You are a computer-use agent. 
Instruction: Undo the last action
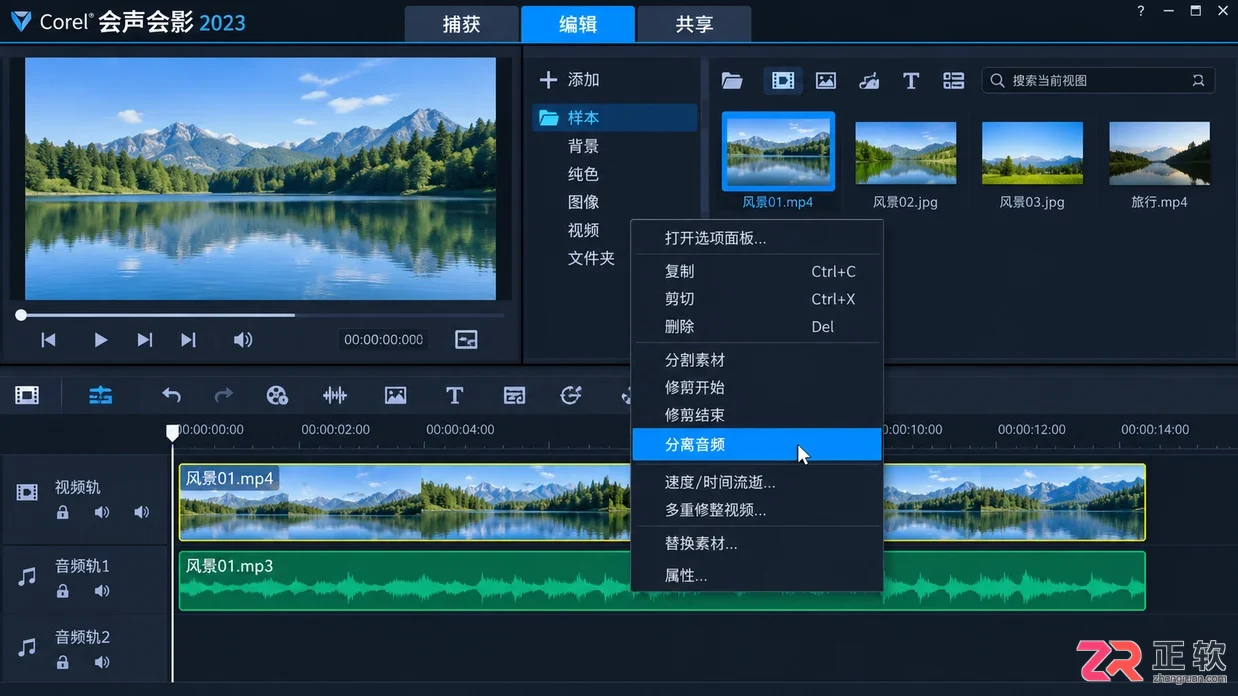(172, 396)
